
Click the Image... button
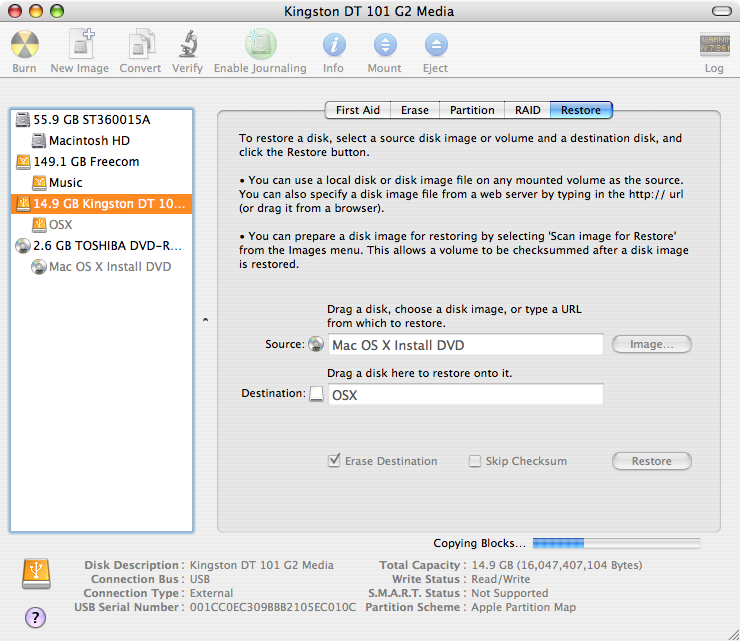point(652,344)
